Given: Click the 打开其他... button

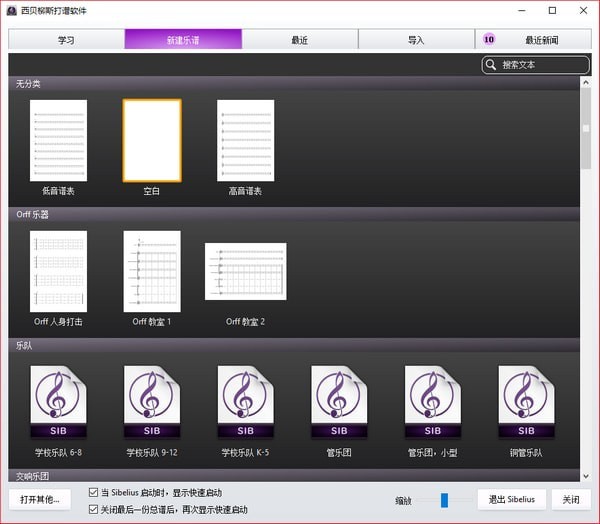Looking at the screenshot, I should point(39,499).
